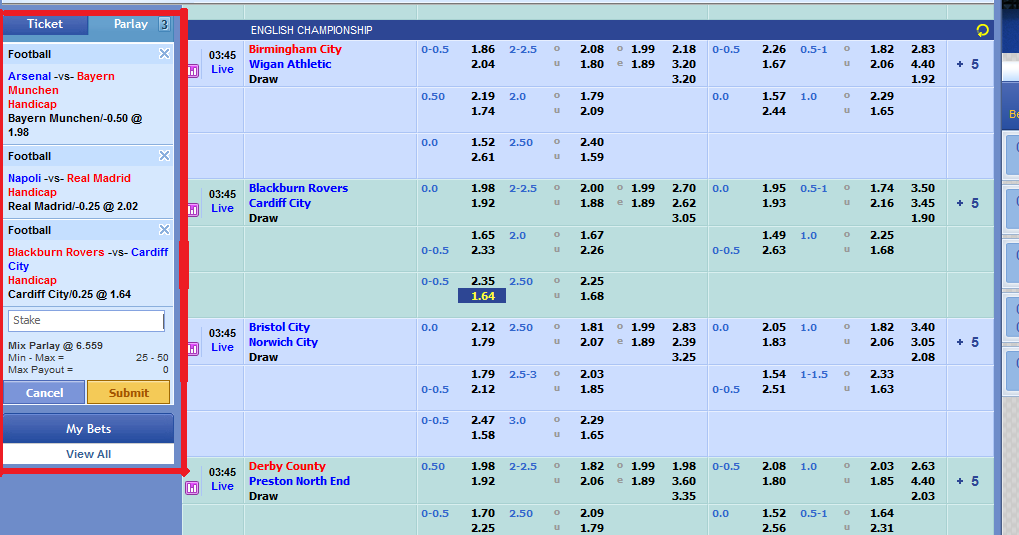
Task: Open Norwich City team link
Action: point(283,343)
